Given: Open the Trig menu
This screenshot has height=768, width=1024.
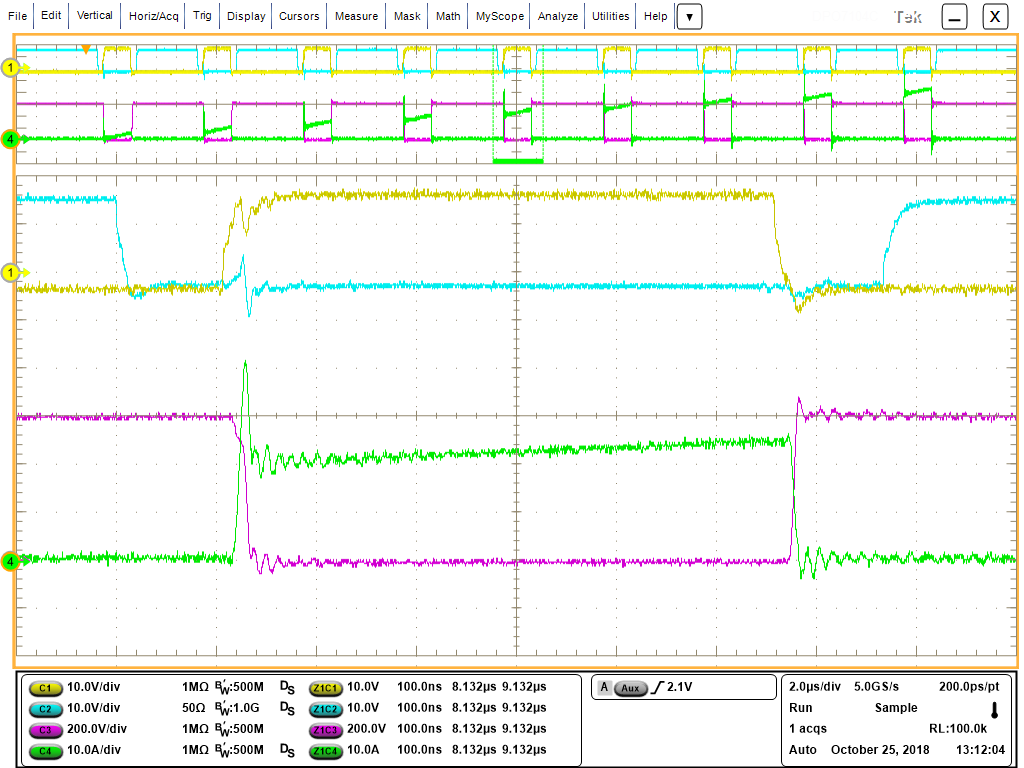Looking at the screenshot, I should click(x=201, y=16).
